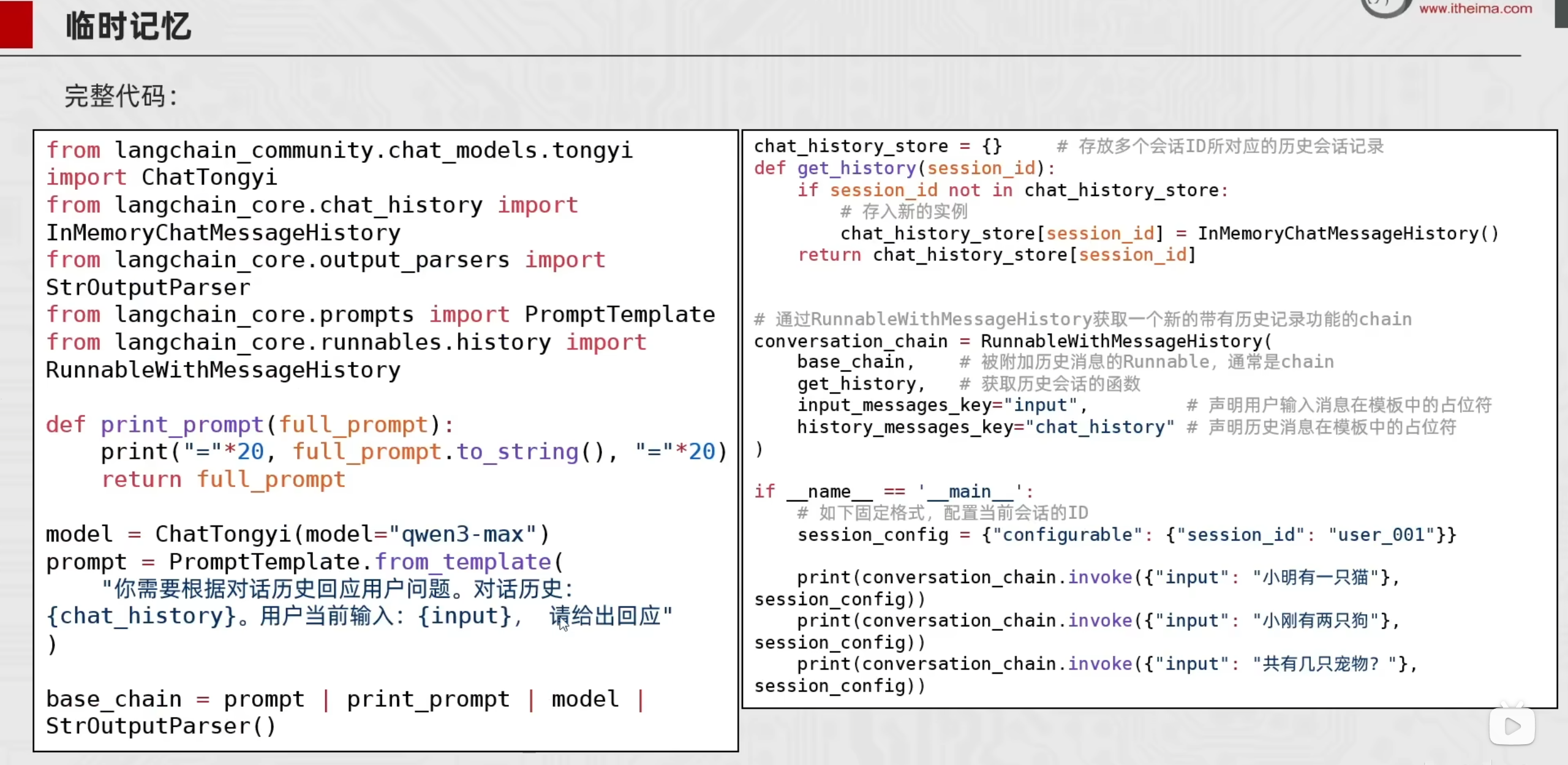
Task: Click the model = ChatTongyi(model="qwen3-max") line
Action: coord(298,534)
